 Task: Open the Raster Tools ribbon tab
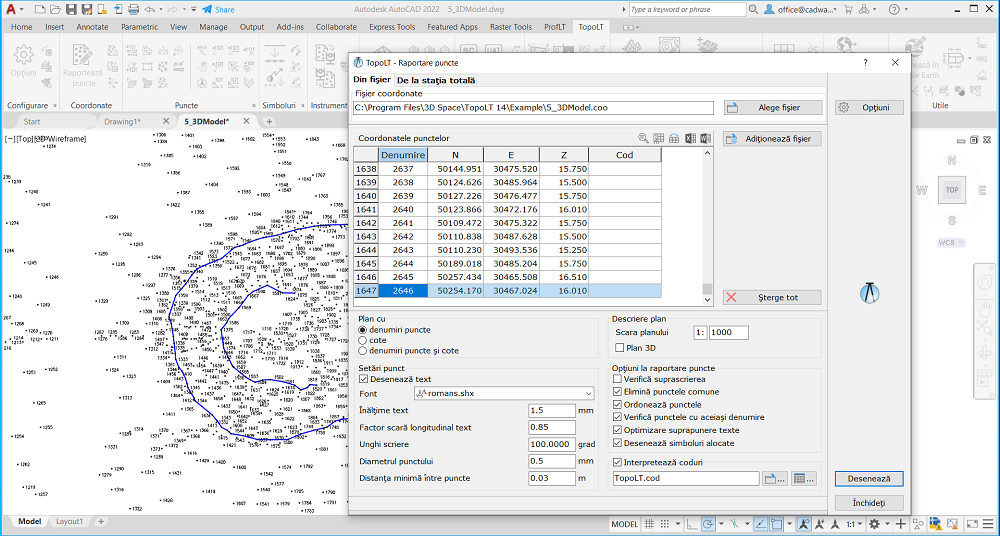click(x=510, y=27)
